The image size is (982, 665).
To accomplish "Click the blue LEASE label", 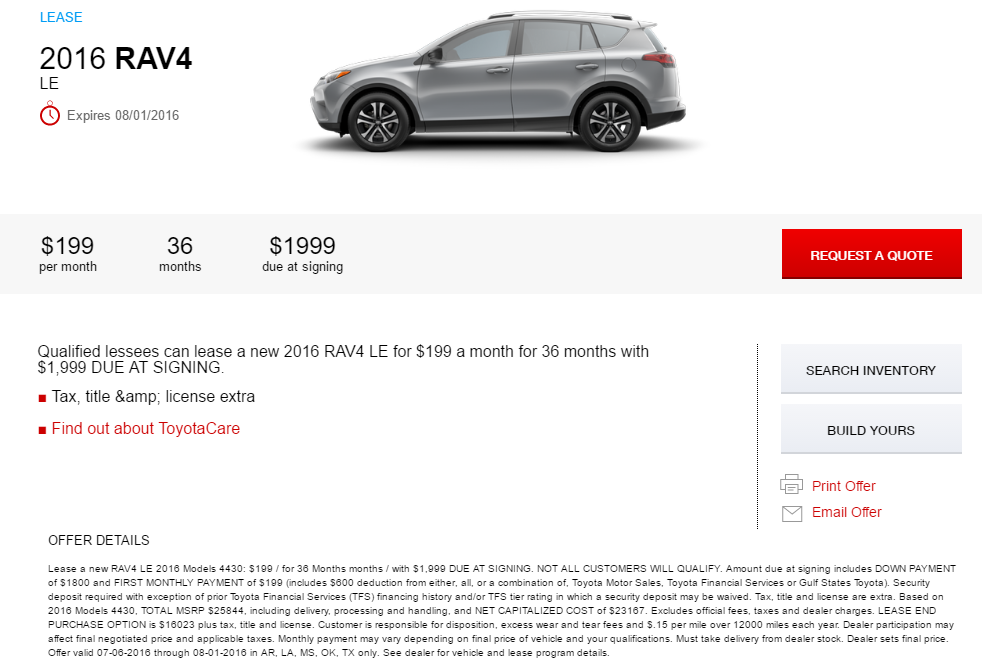I will click(61, 18).
